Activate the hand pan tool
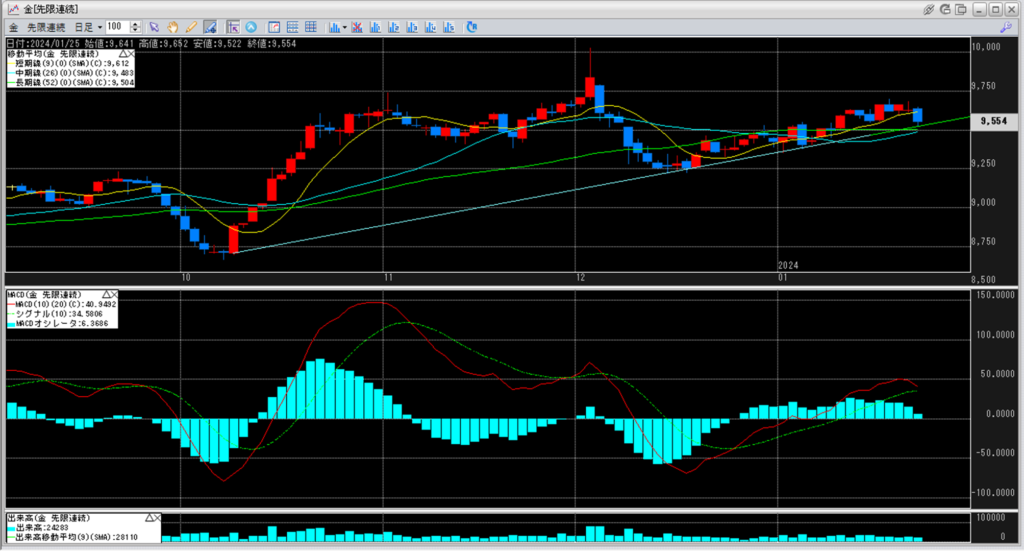The width and height of the screenshot is (1024, 551). (x=173, y=26)
